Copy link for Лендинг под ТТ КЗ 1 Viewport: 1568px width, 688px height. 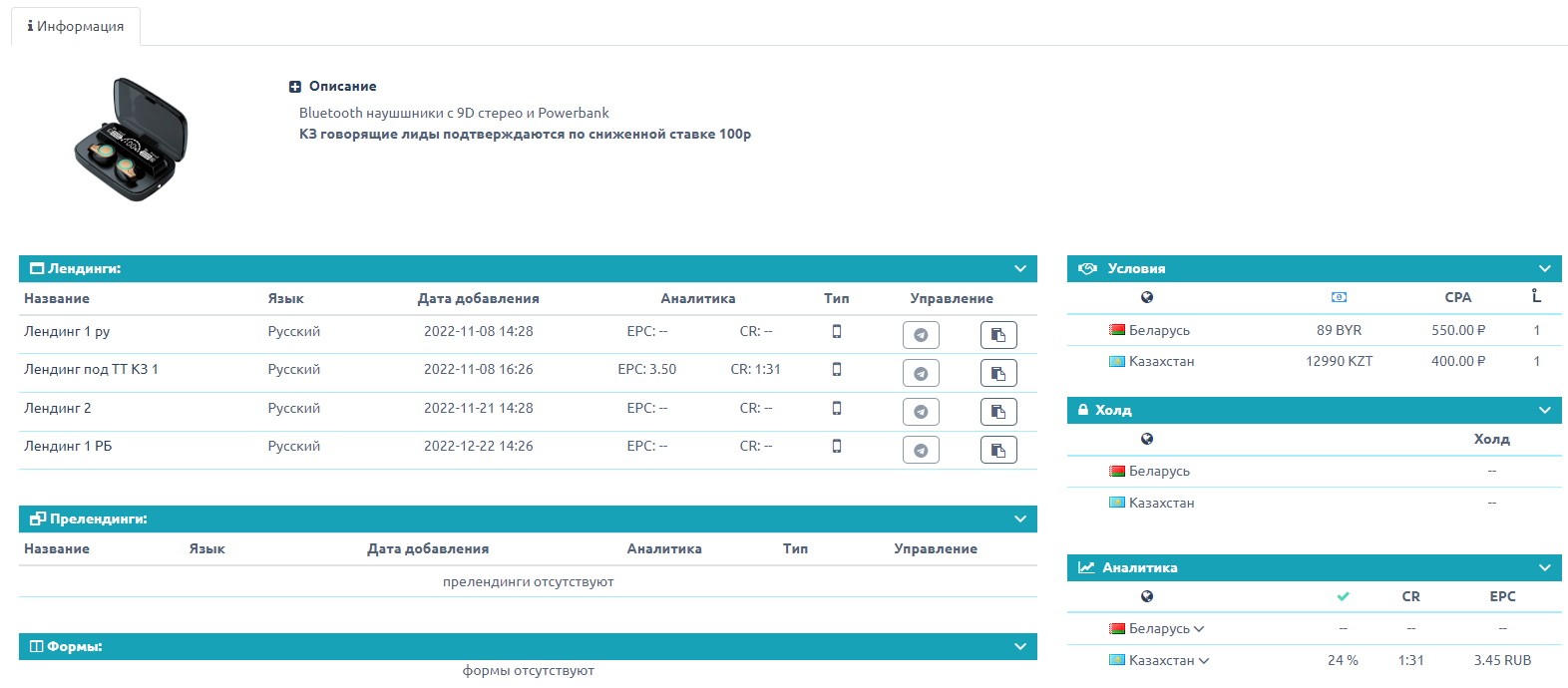point(998,373)
